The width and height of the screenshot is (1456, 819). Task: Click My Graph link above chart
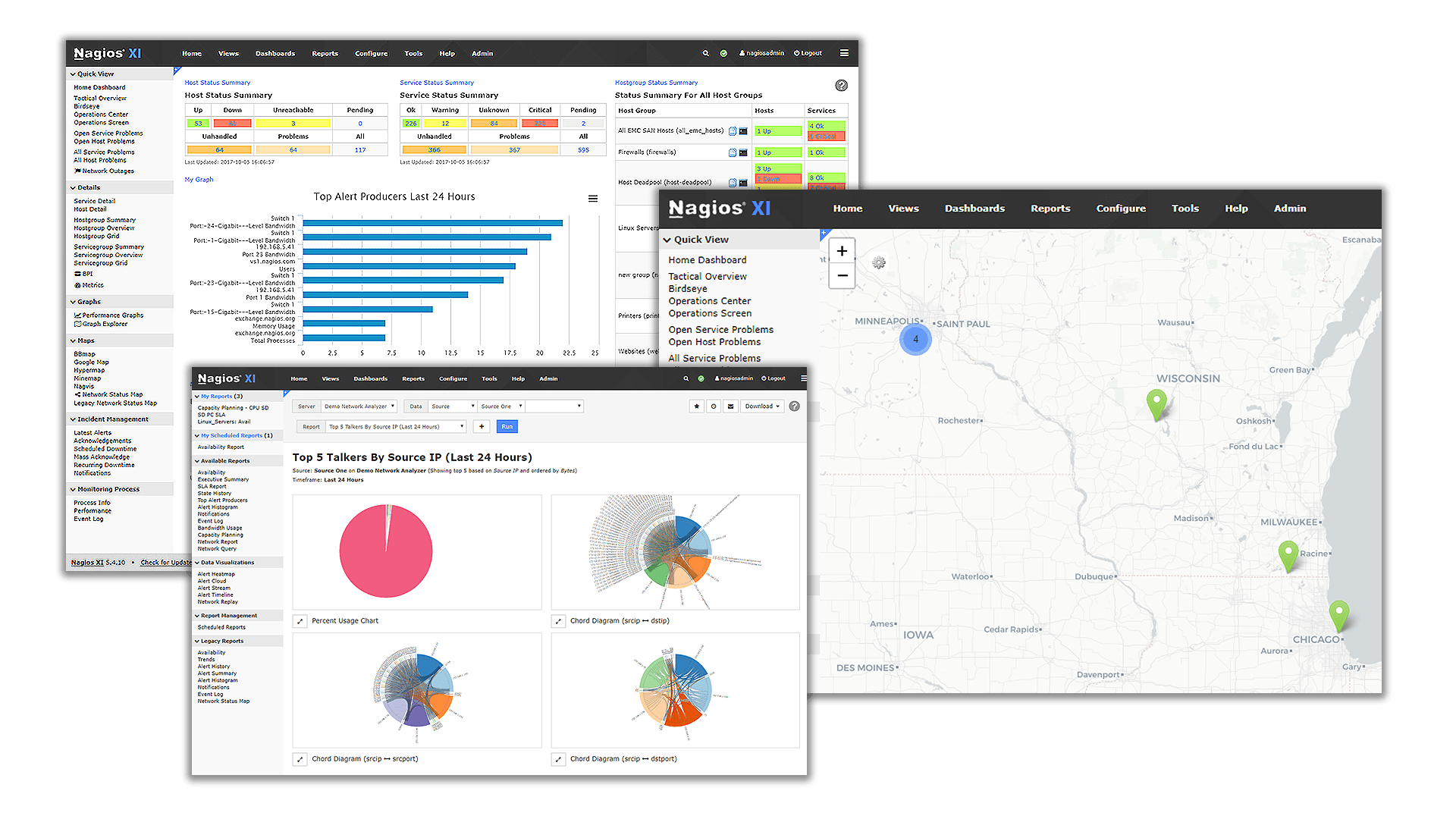tap(199, 180)
